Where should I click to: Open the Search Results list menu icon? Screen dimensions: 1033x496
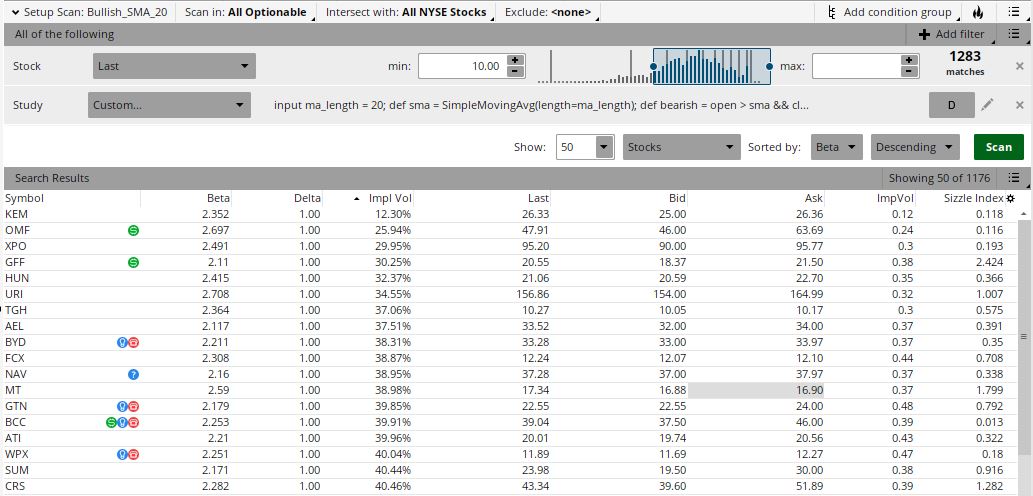(x=1014, y=178)
